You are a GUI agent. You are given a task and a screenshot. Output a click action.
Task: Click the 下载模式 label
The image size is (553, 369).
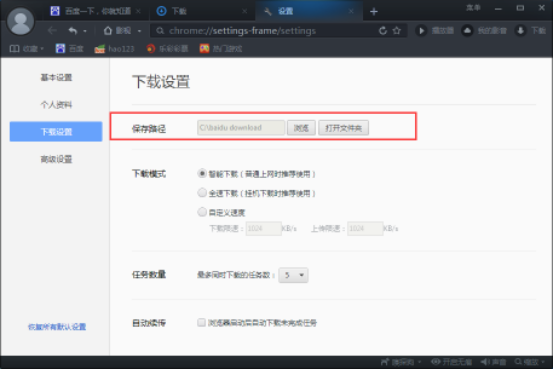149,174
